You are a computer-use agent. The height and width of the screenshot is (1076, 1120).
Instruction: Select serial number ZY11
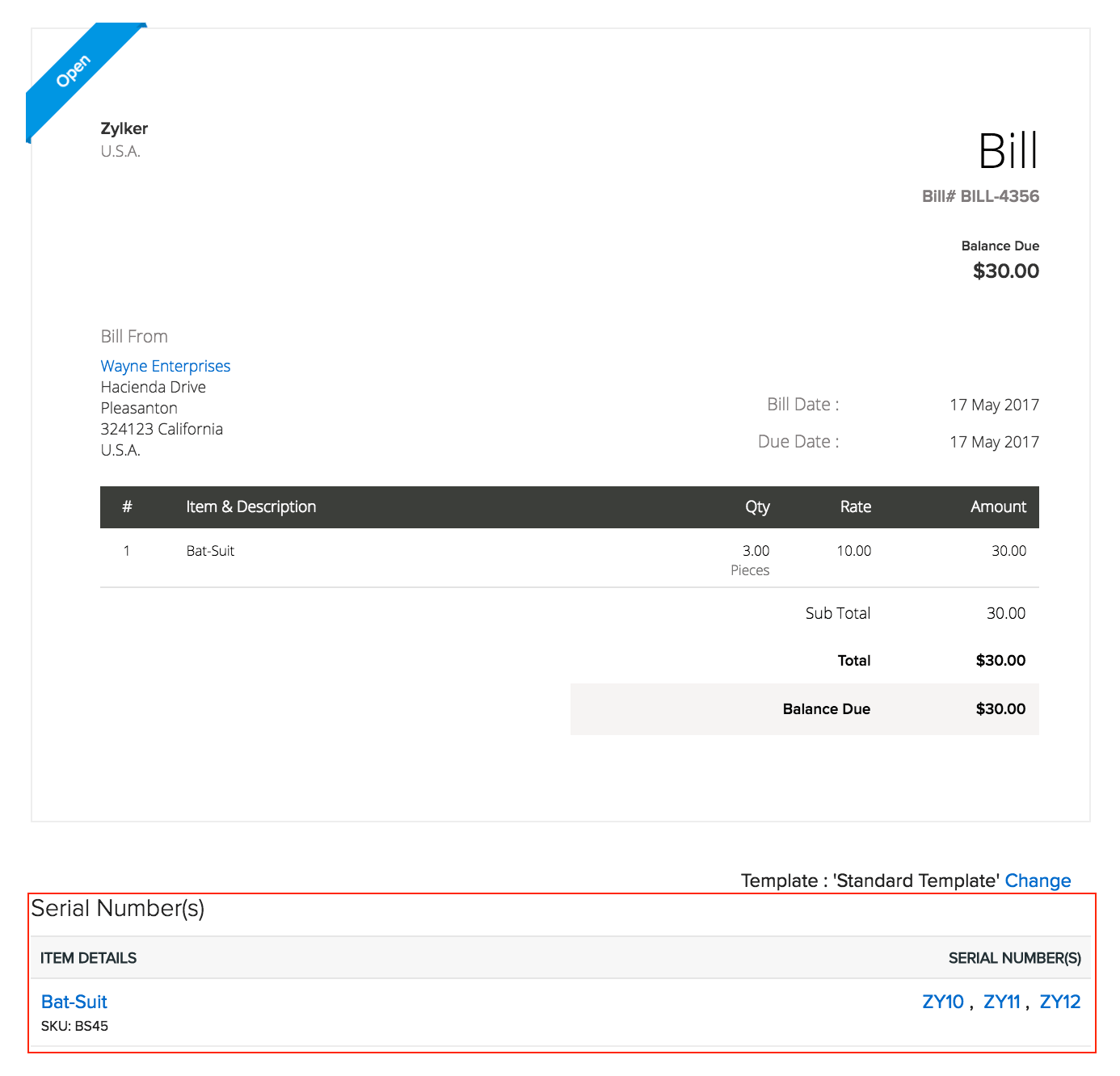1002,1001
